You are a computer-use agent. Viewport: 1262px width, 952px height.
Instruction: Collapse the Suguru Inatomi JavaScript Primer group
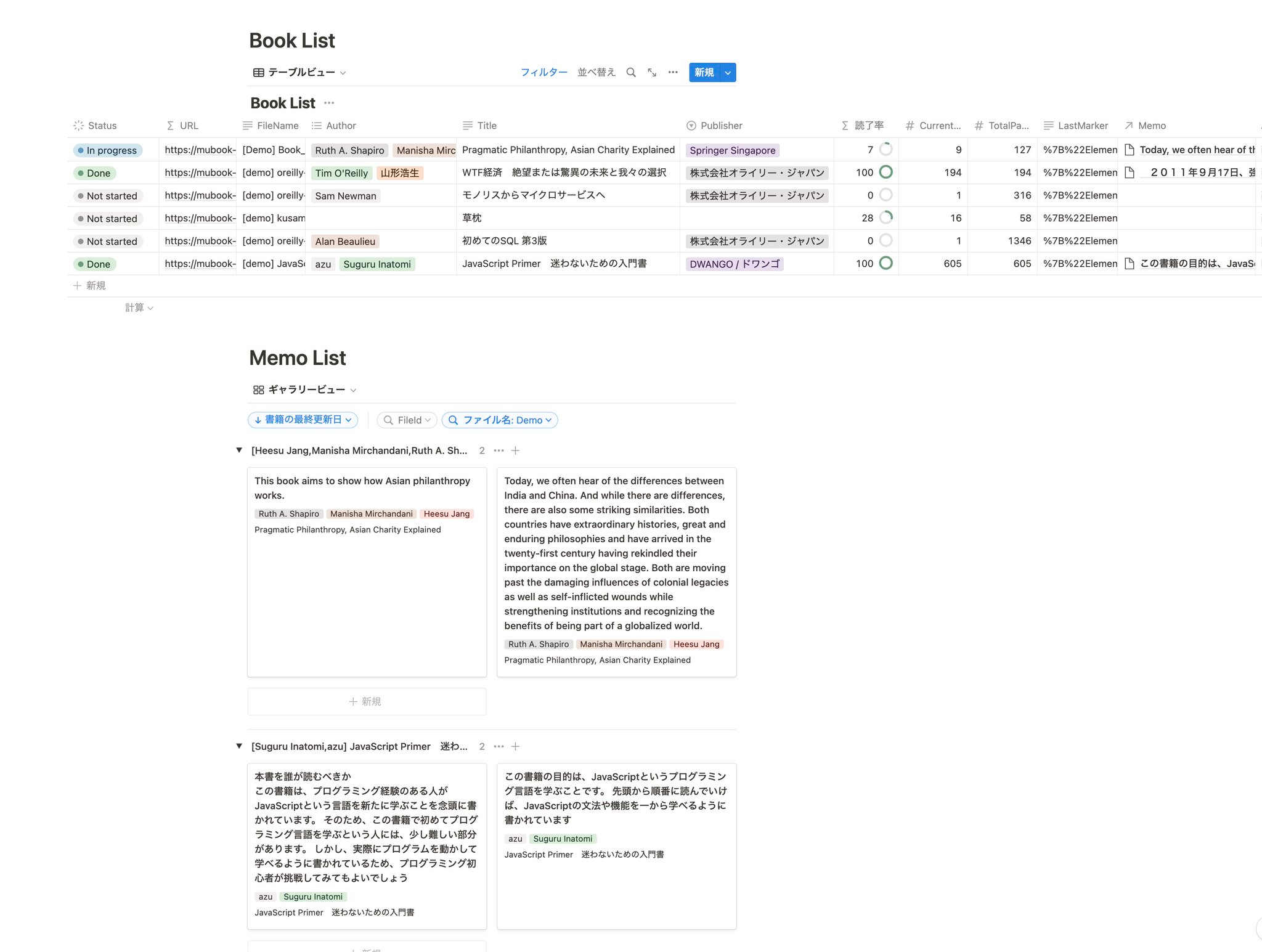(x=239, y=746)
